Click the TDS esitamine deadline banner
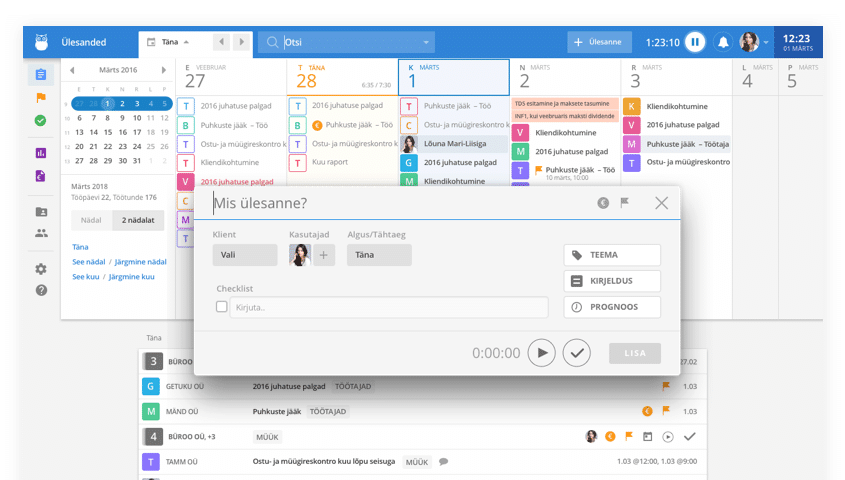845x480 pixels. pos(564,103)
